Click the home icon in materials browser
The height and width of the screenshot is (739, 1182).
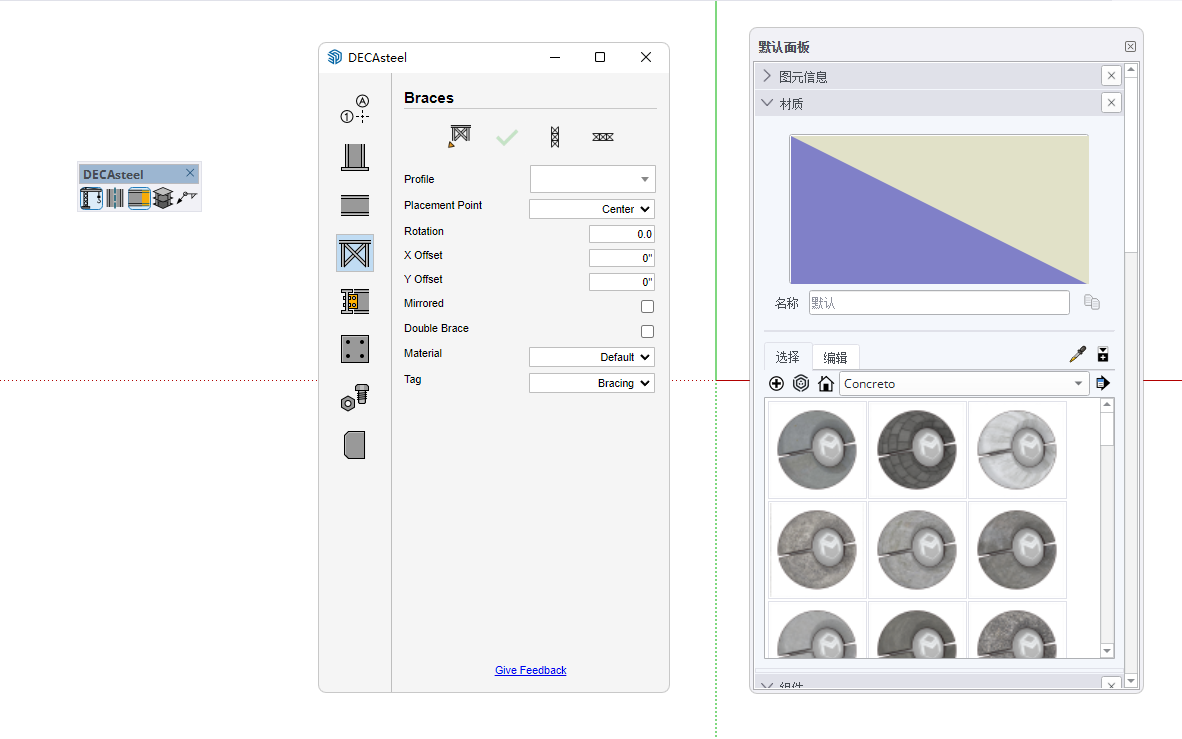[x=825, y=383]
